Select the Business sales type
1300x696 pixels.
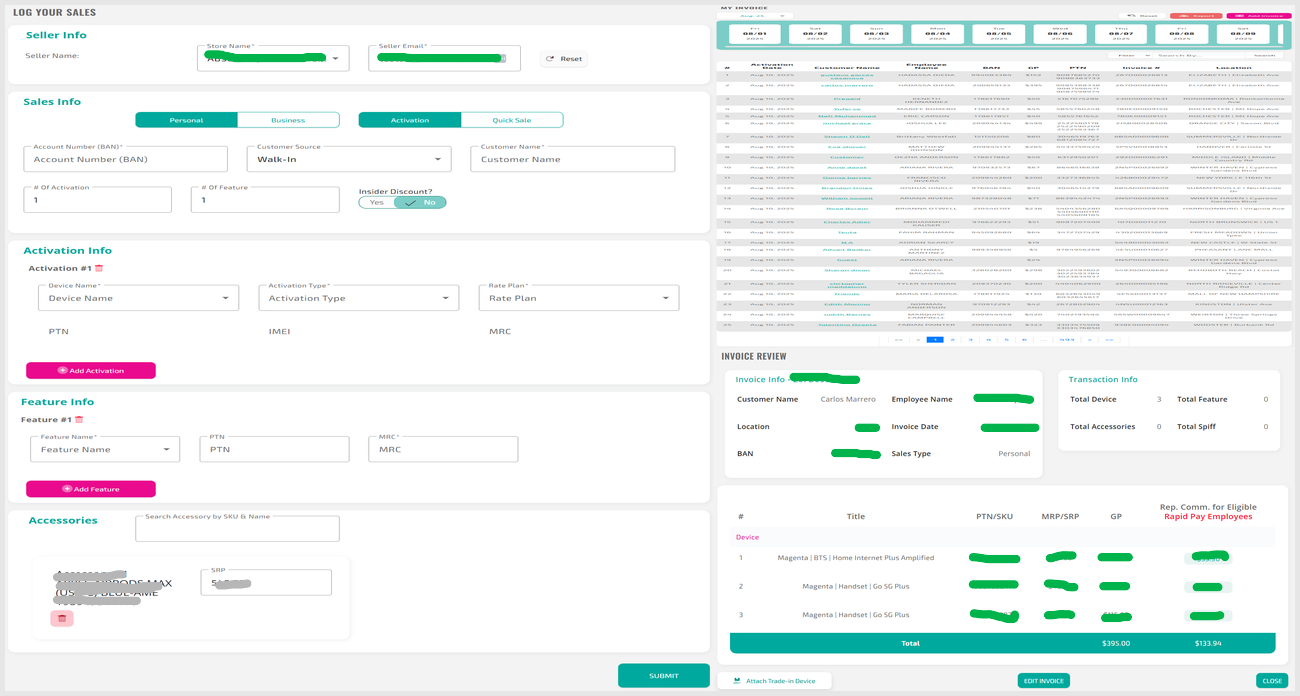288,120
